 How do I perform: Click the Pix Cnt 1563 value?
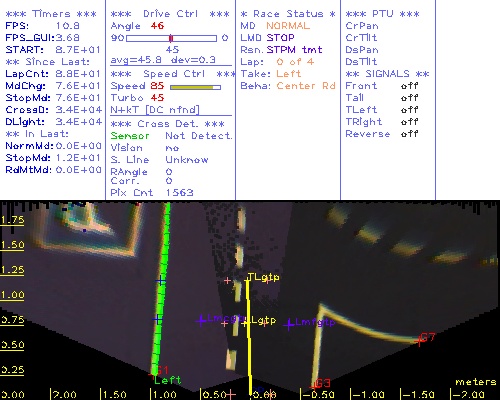[x=179, y=193]
